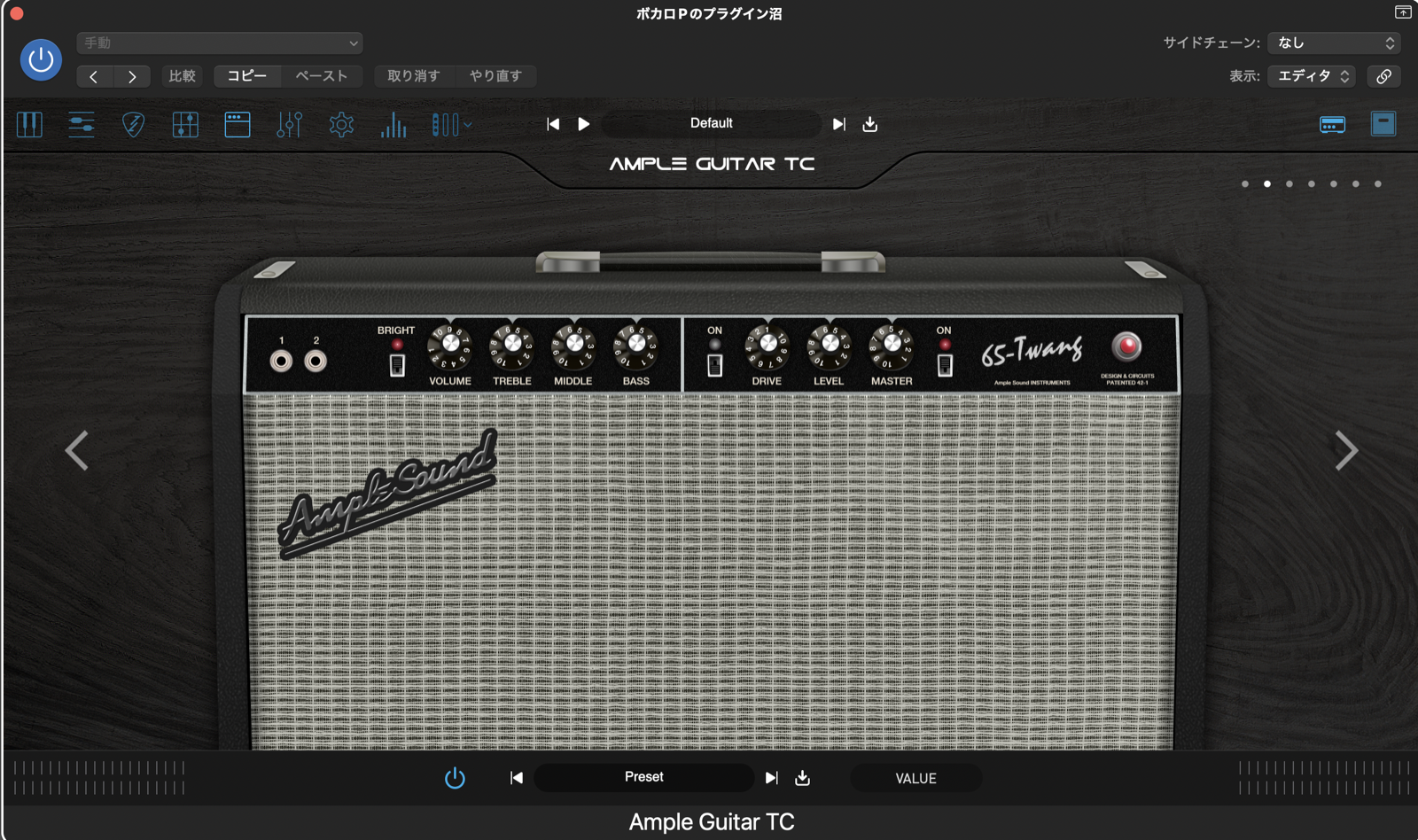Show previous amp with large left arrow
The image size is (1418, 840).
(77, 450)
